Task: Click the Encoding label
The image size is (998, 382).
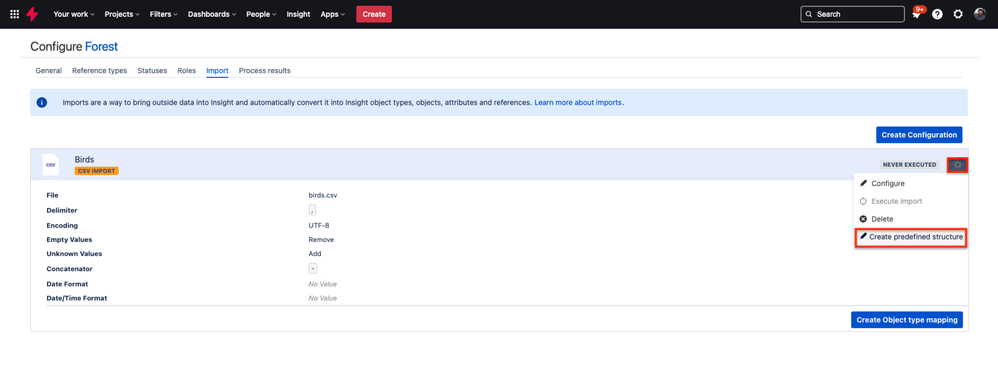Action: [62, 225]
